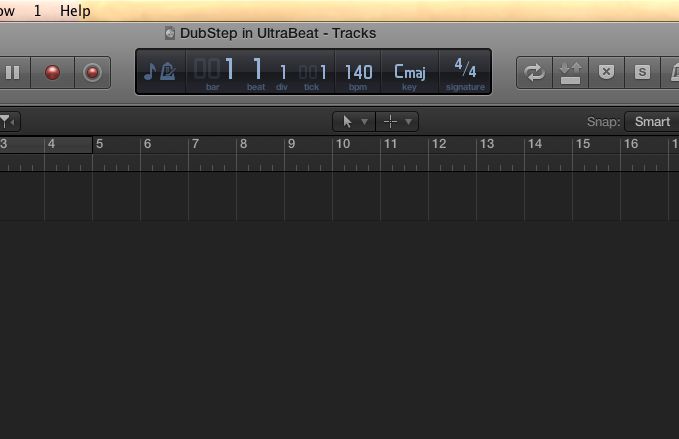Start recording with the red Record button
The image size is (679, 439).
tap(52, 73)
